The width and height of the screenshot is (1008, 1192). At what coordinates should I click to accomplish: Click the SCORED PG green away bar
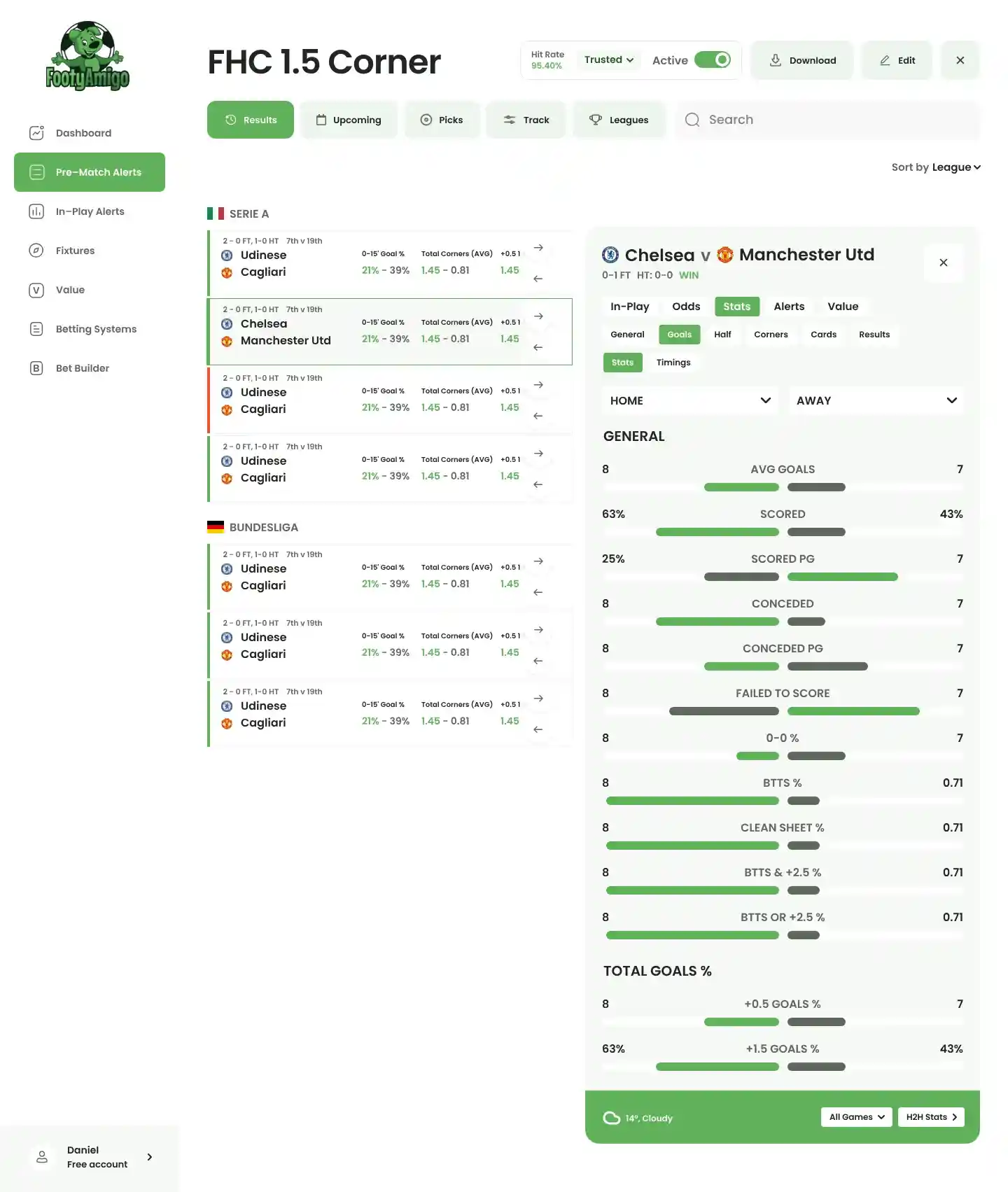point(842,577)
